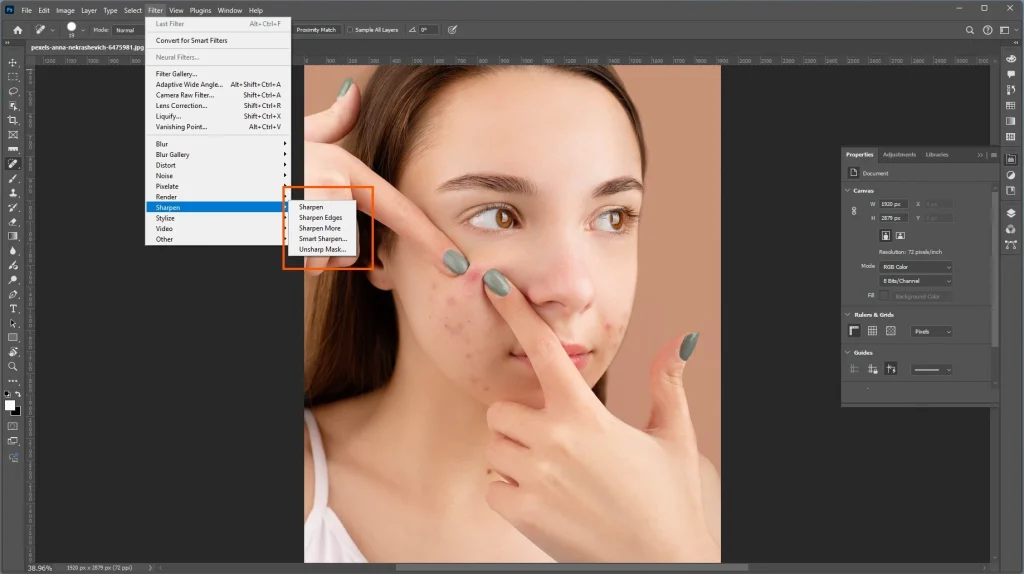The height and width of the screenshot is (574, 1024).
Task: Select the Path Selection tool
Action: (12, 323)
